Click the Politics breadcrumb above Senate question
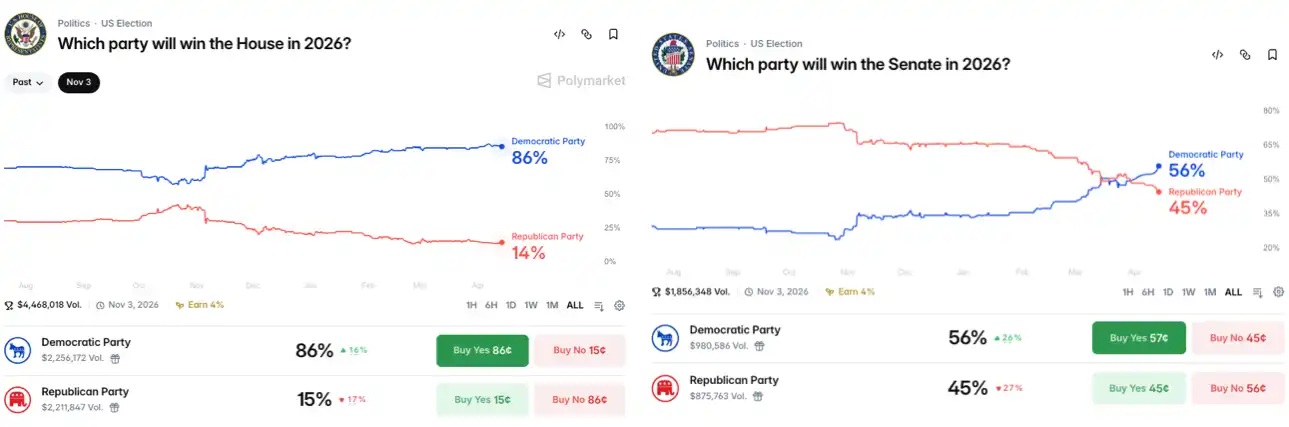 (722, 44)
